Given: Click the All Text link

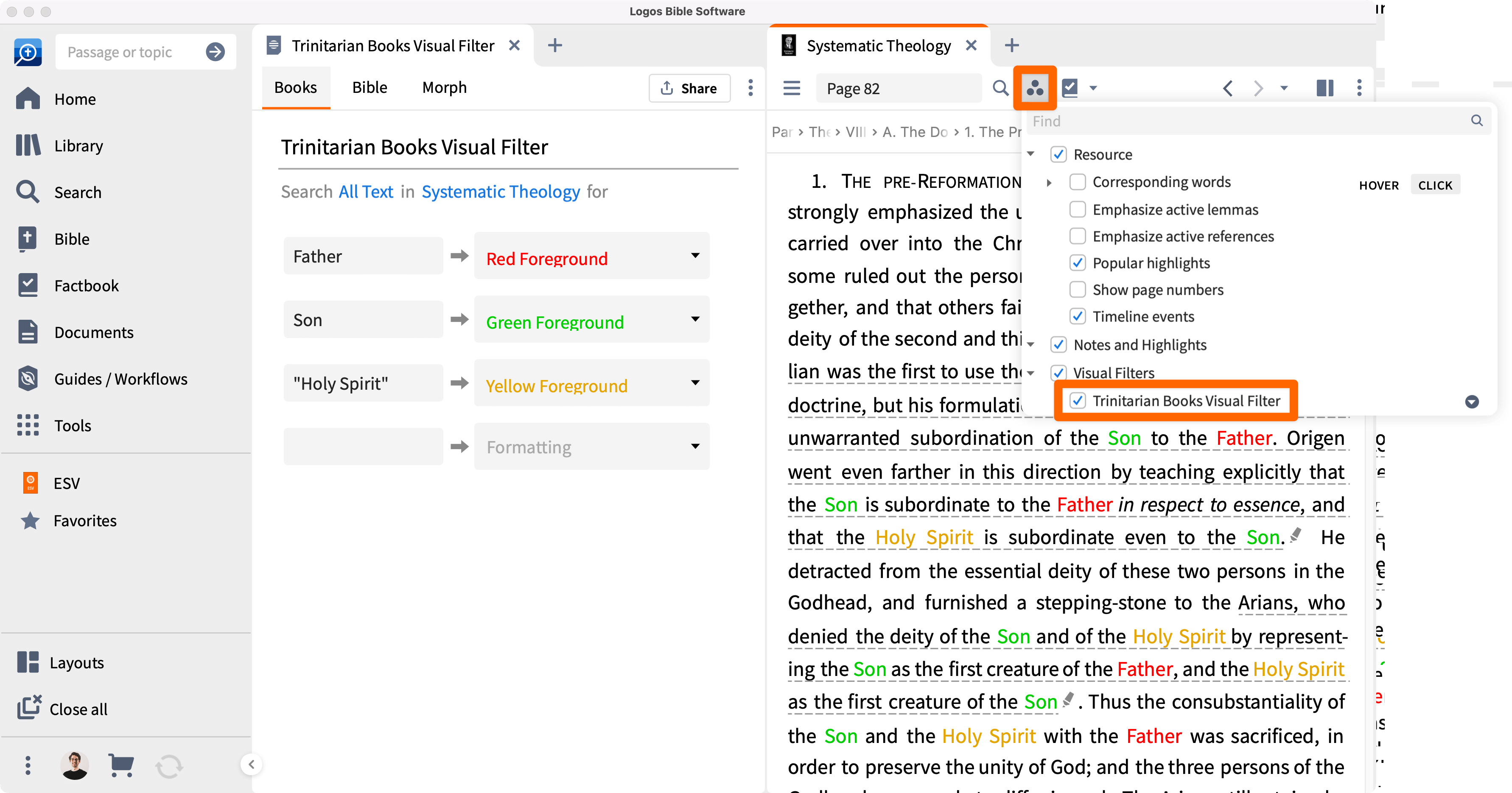Looking at the screenshot, I should tap(366, 191).
